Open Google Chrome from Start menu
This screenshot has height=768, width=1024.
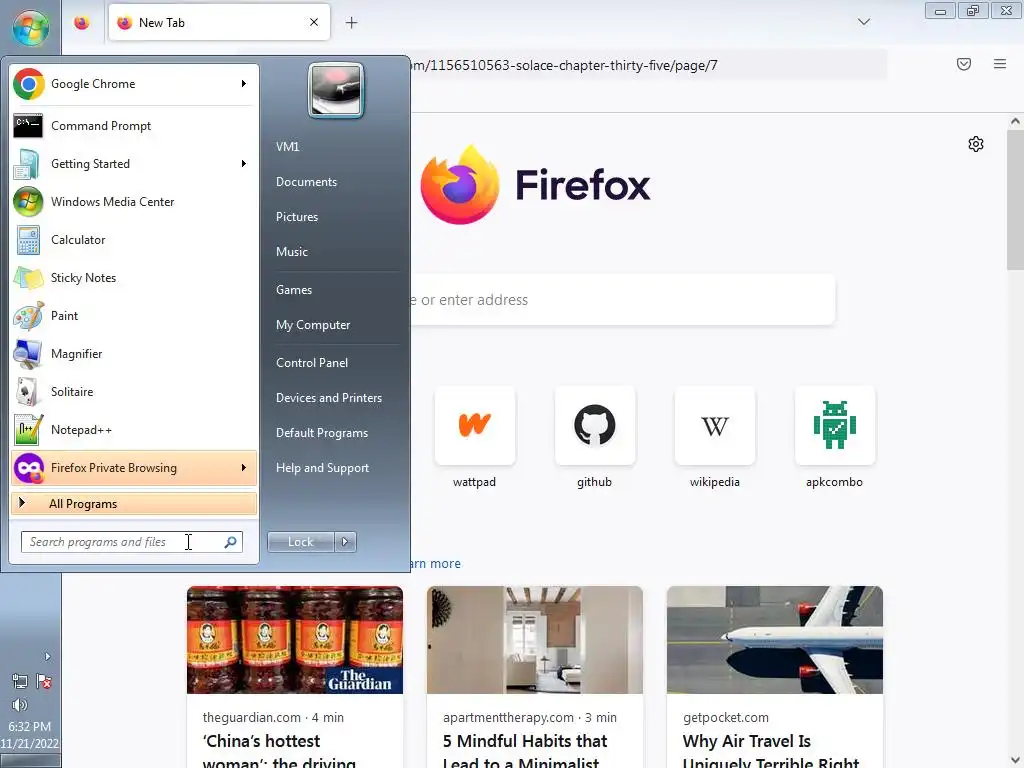(x=133, y=84)
